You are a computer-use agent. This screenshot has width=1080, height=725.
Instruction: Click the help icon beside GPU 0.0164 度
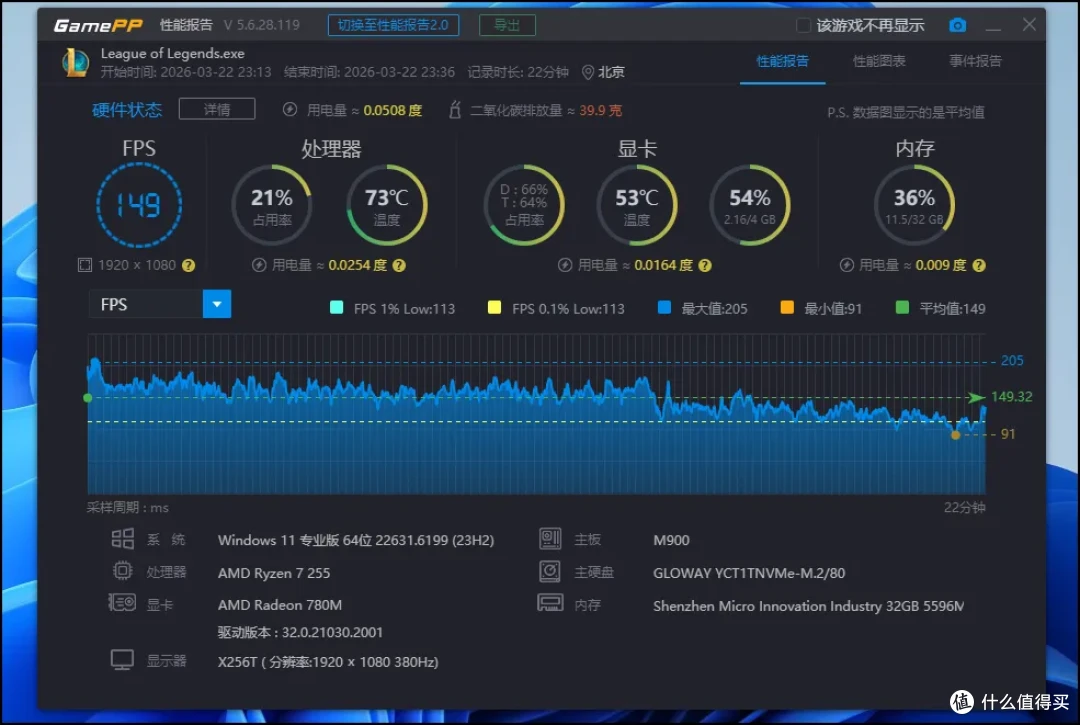click(x=705, y=265)
